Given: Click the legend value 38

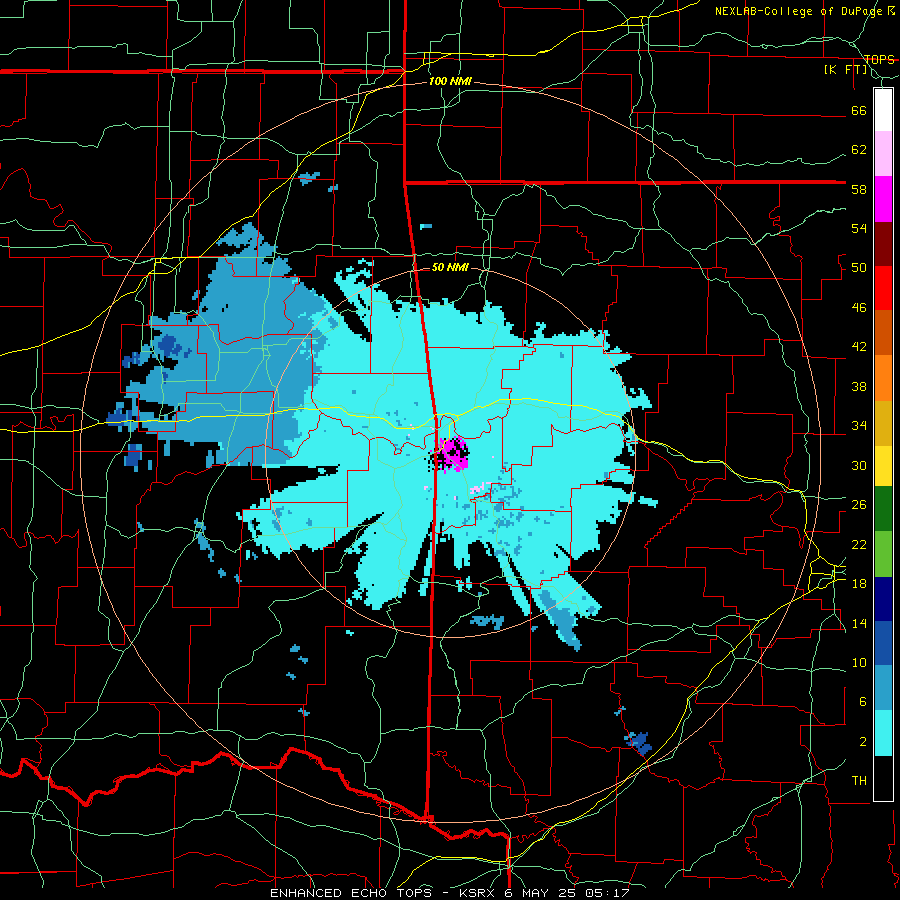Looking at the screenshot, I should (859, 386).
